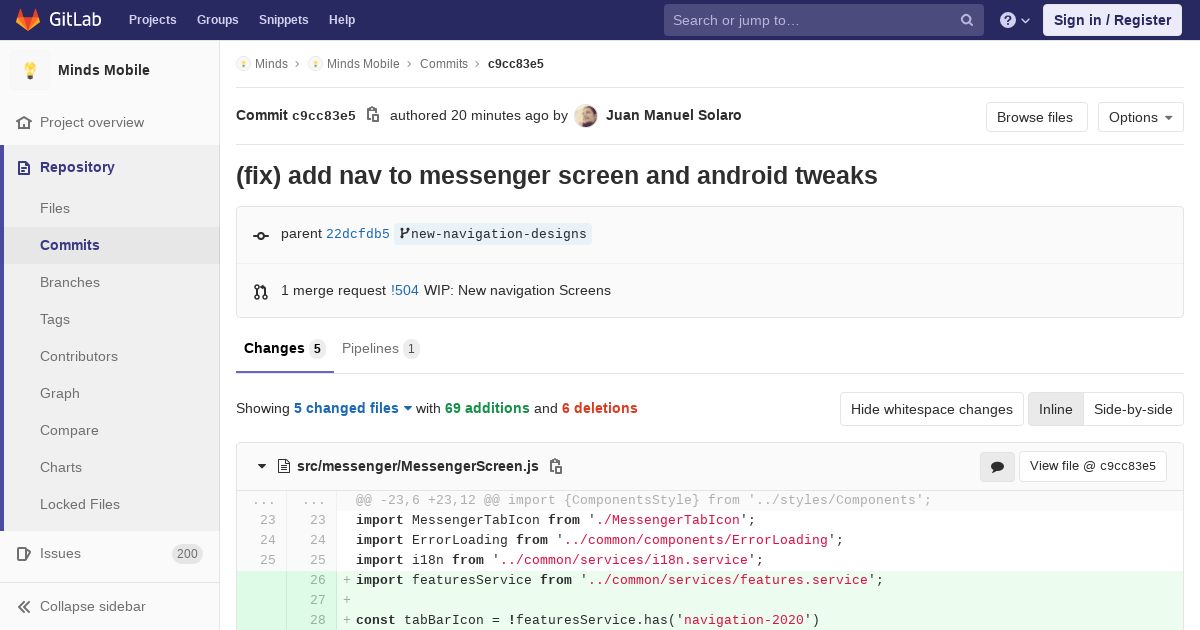Open the Help question mark menu
1200x630 pixels.
pos(1015,20)
